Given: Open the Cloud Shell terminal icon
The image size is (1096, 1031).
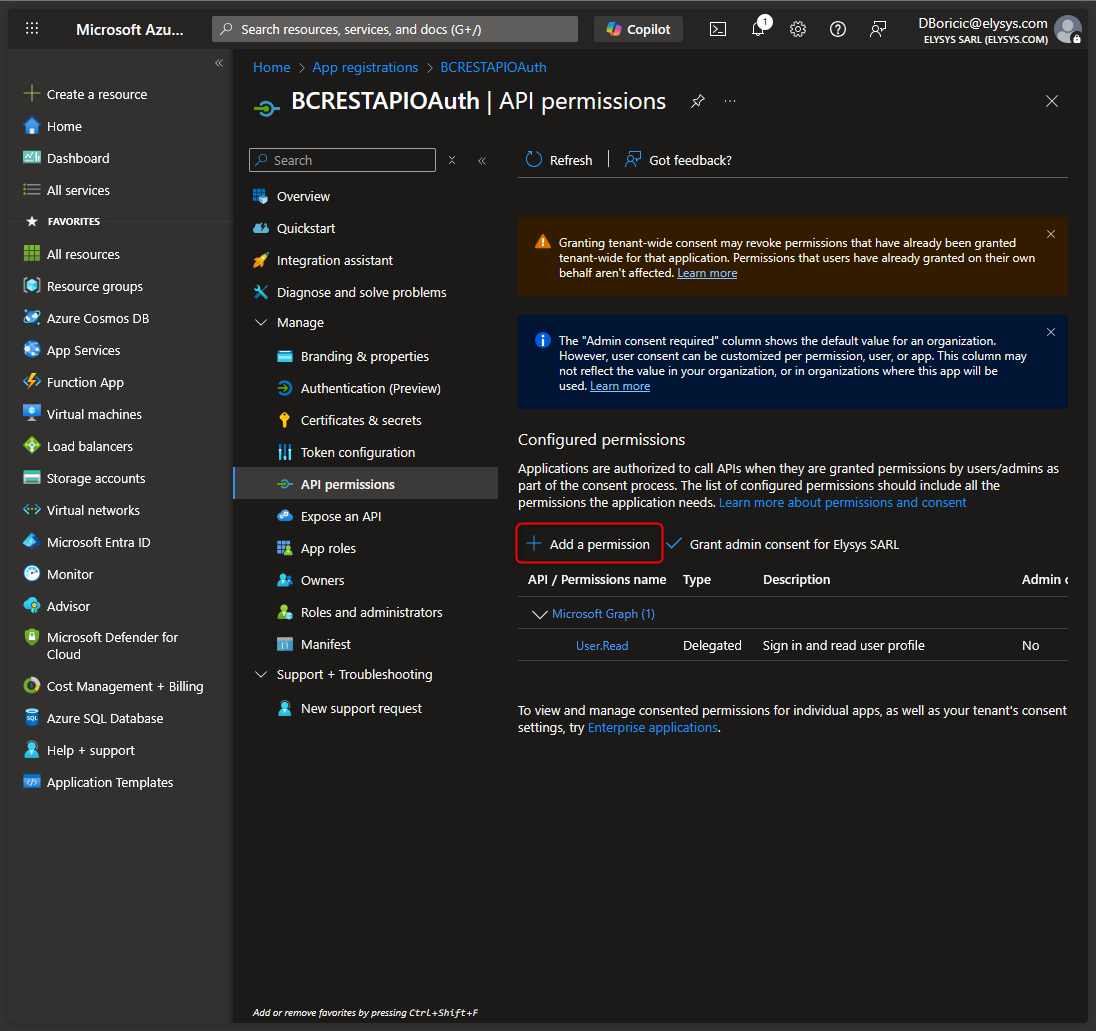Looking at the screenshot, I should click(x=718, y=29).
